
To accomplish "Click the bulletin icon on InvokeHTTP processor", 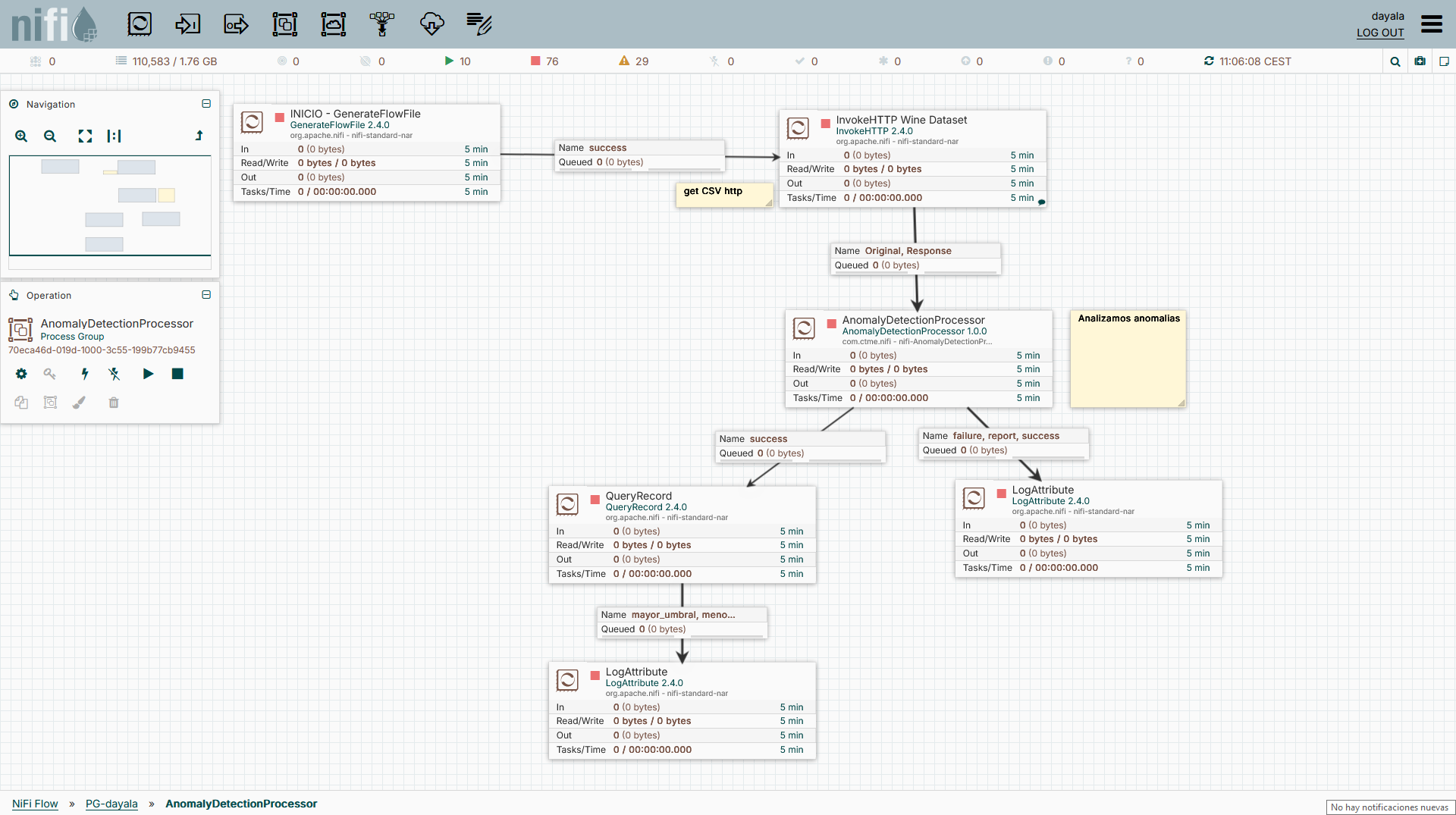I will click(x=1041, y=202).
